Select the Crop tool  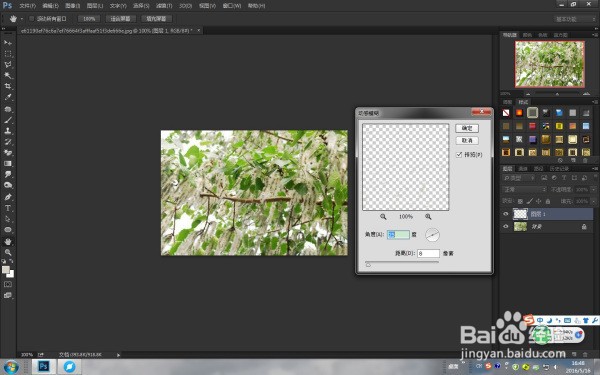coord(8,86)
